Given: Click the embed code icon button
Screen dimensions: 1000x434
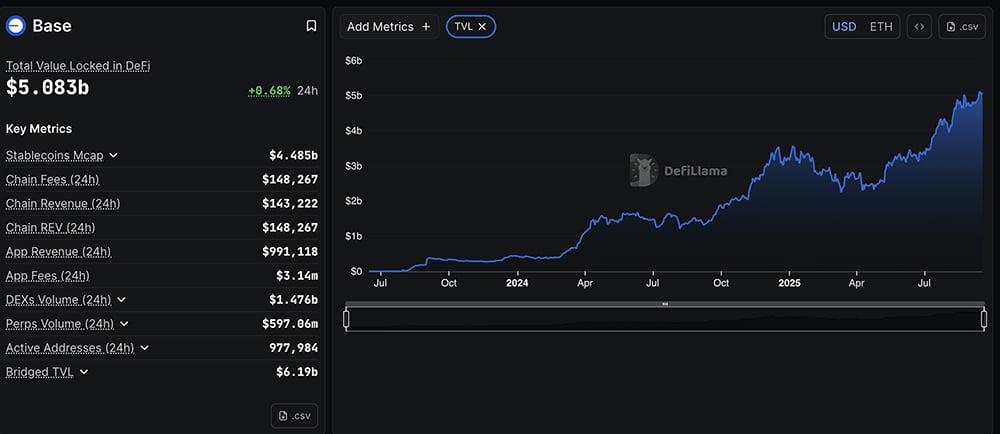Looking at the screenshot, I should [919, 27].
